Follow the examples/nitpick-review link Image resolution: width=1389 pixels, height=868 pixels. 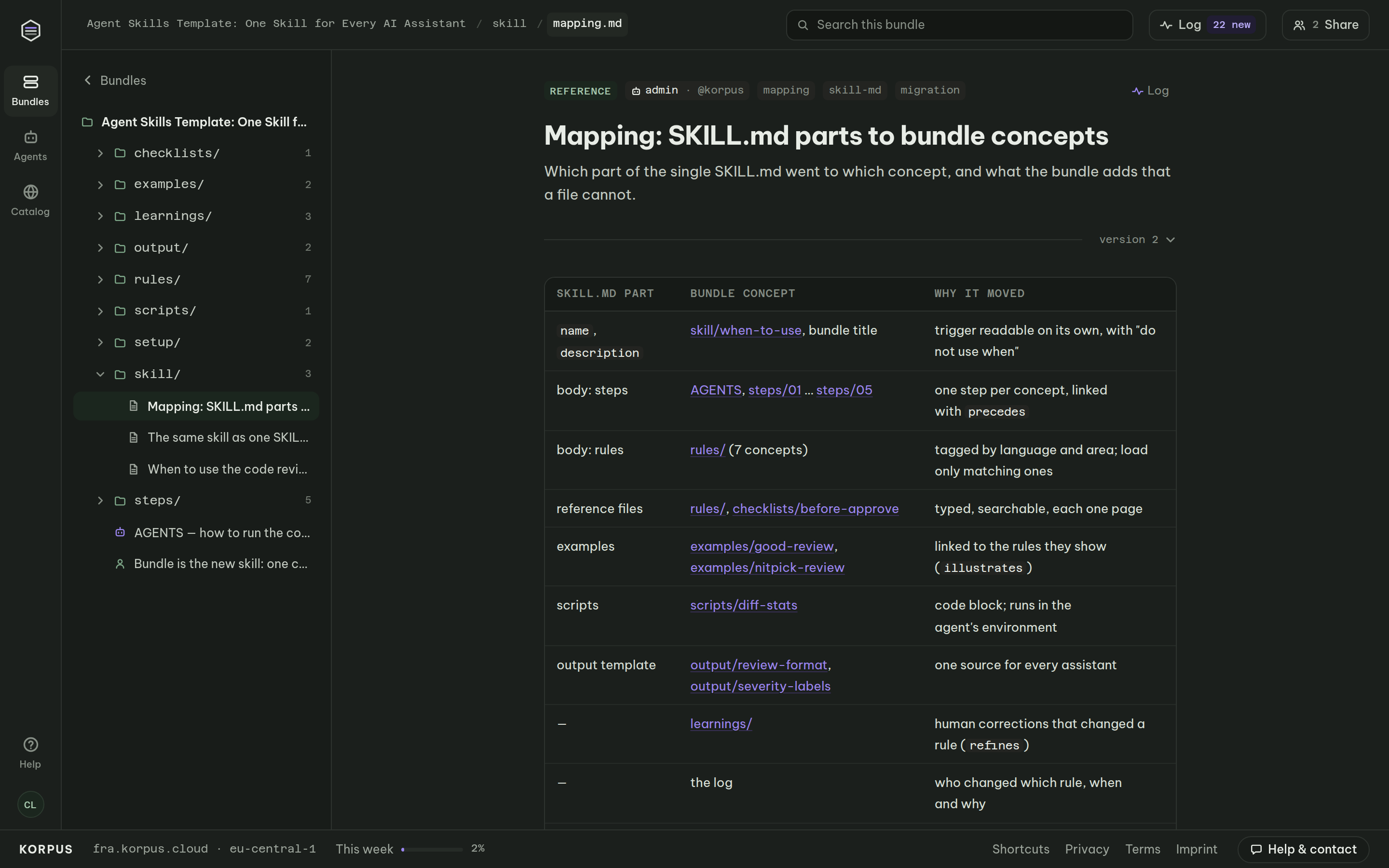pos(767,567)
